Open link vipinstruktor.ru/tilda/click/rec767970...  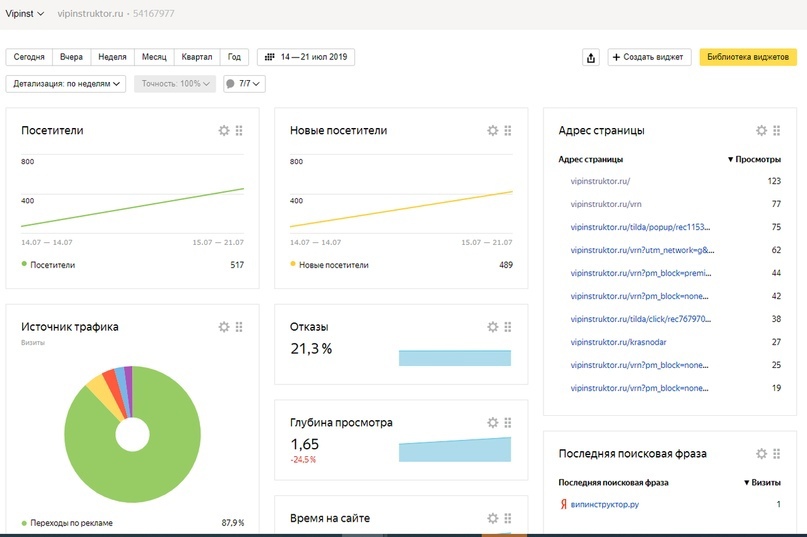[641, 319]
